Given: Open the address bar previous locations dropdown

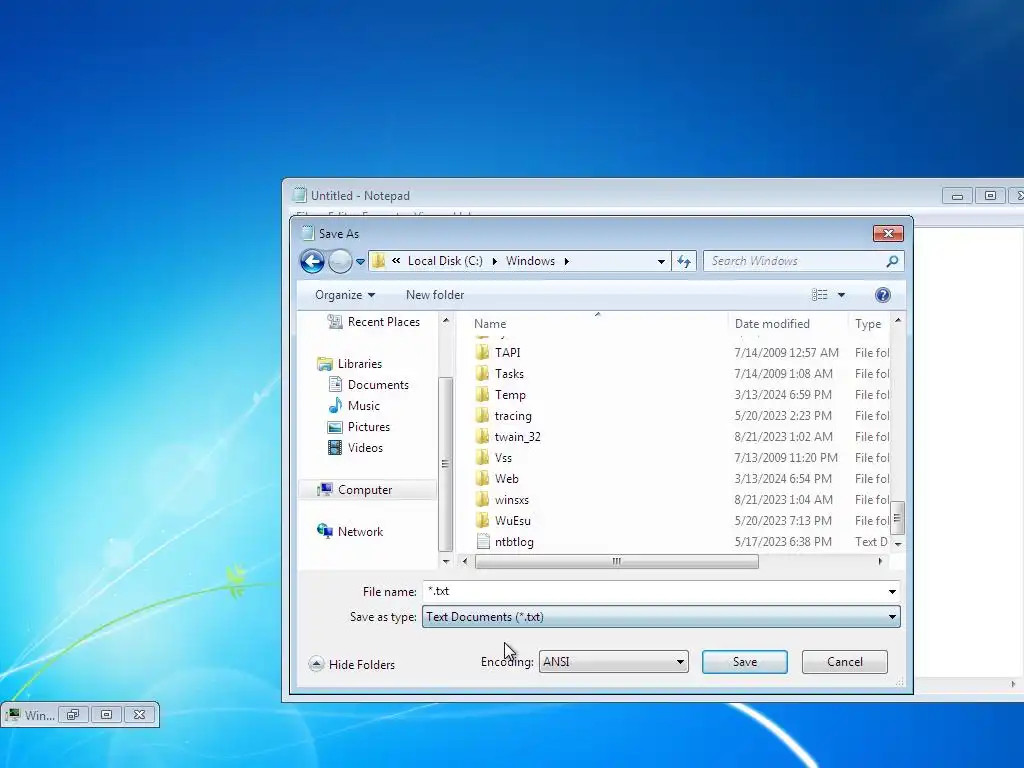Looking at the screenshot, I should [661, 261].
